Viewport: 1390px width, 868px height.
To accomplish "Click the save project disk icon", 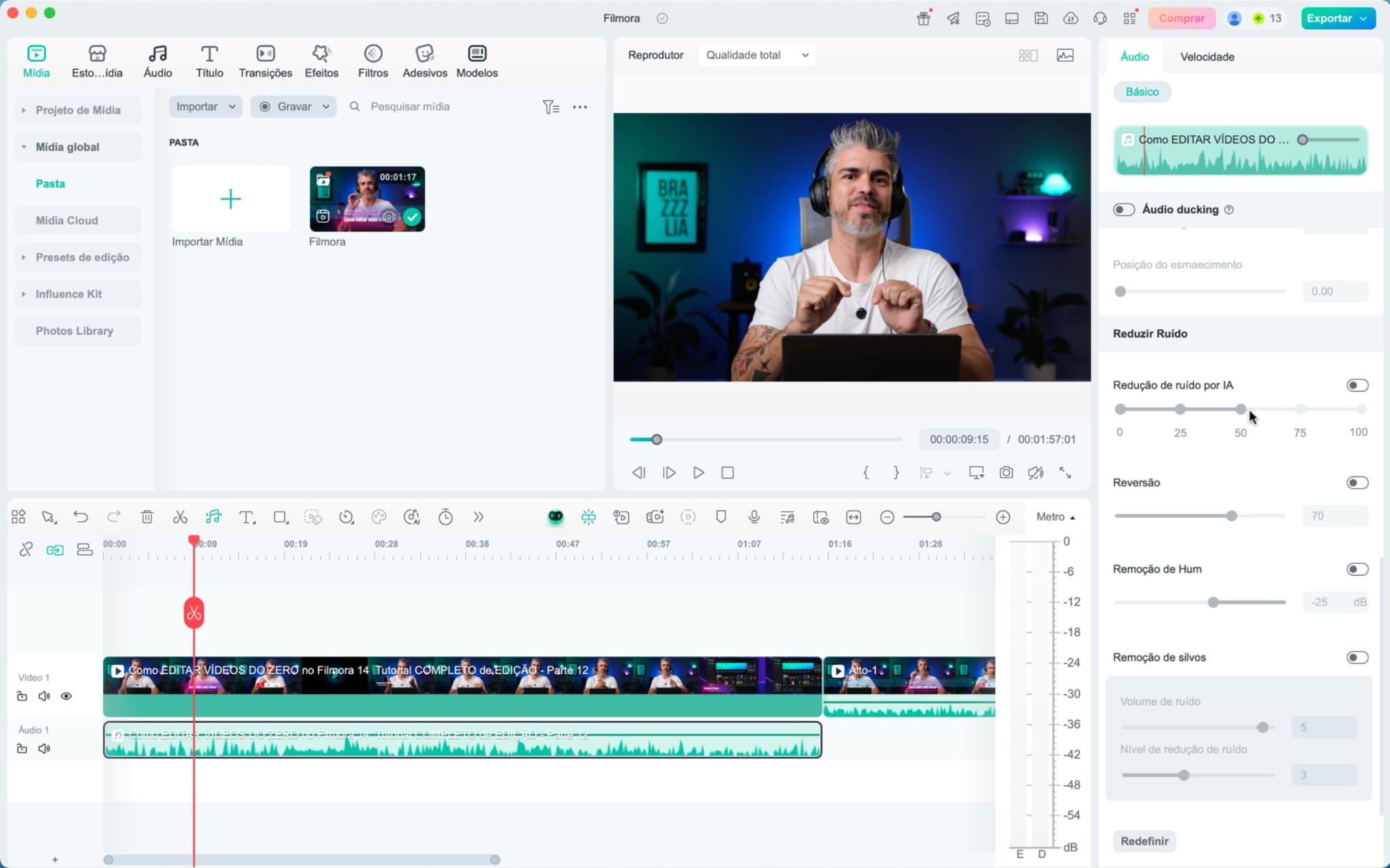I will [x=1041, y=18].
